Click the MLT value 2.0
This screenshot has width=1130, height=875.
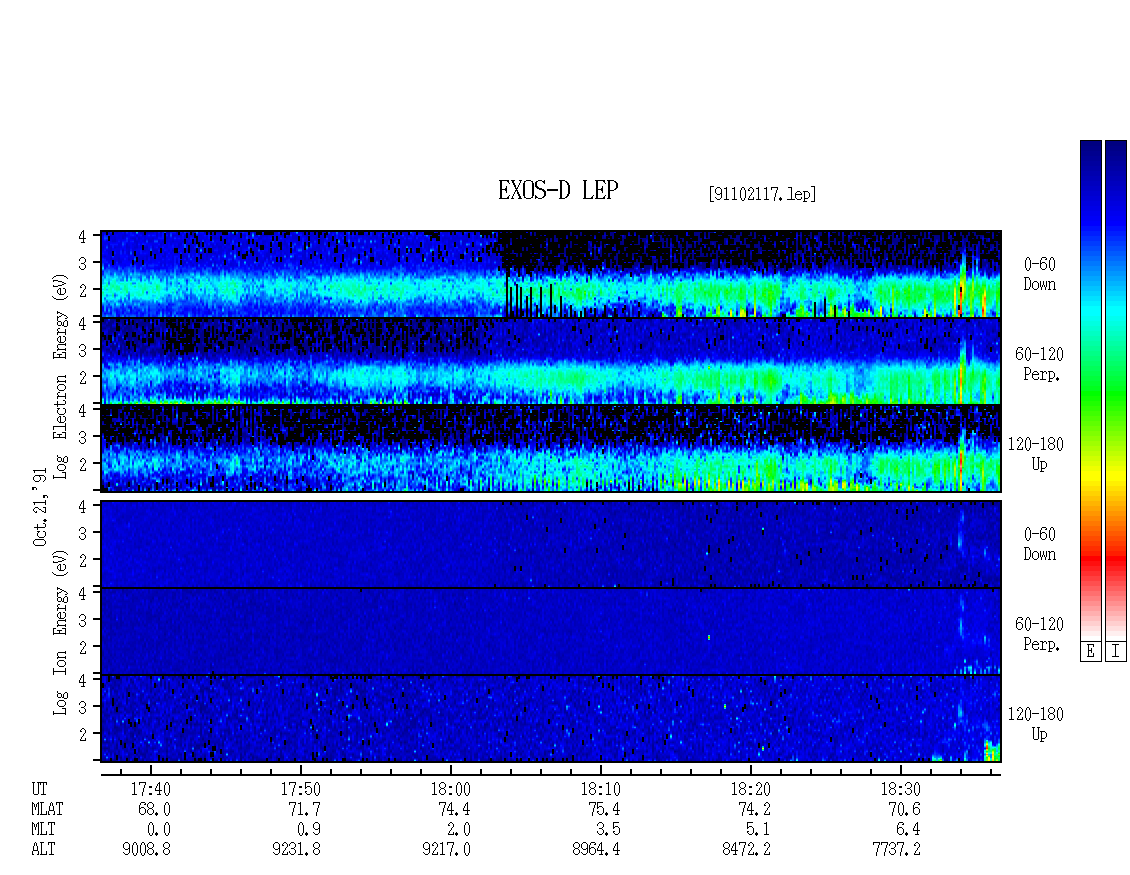coord(458,830)
